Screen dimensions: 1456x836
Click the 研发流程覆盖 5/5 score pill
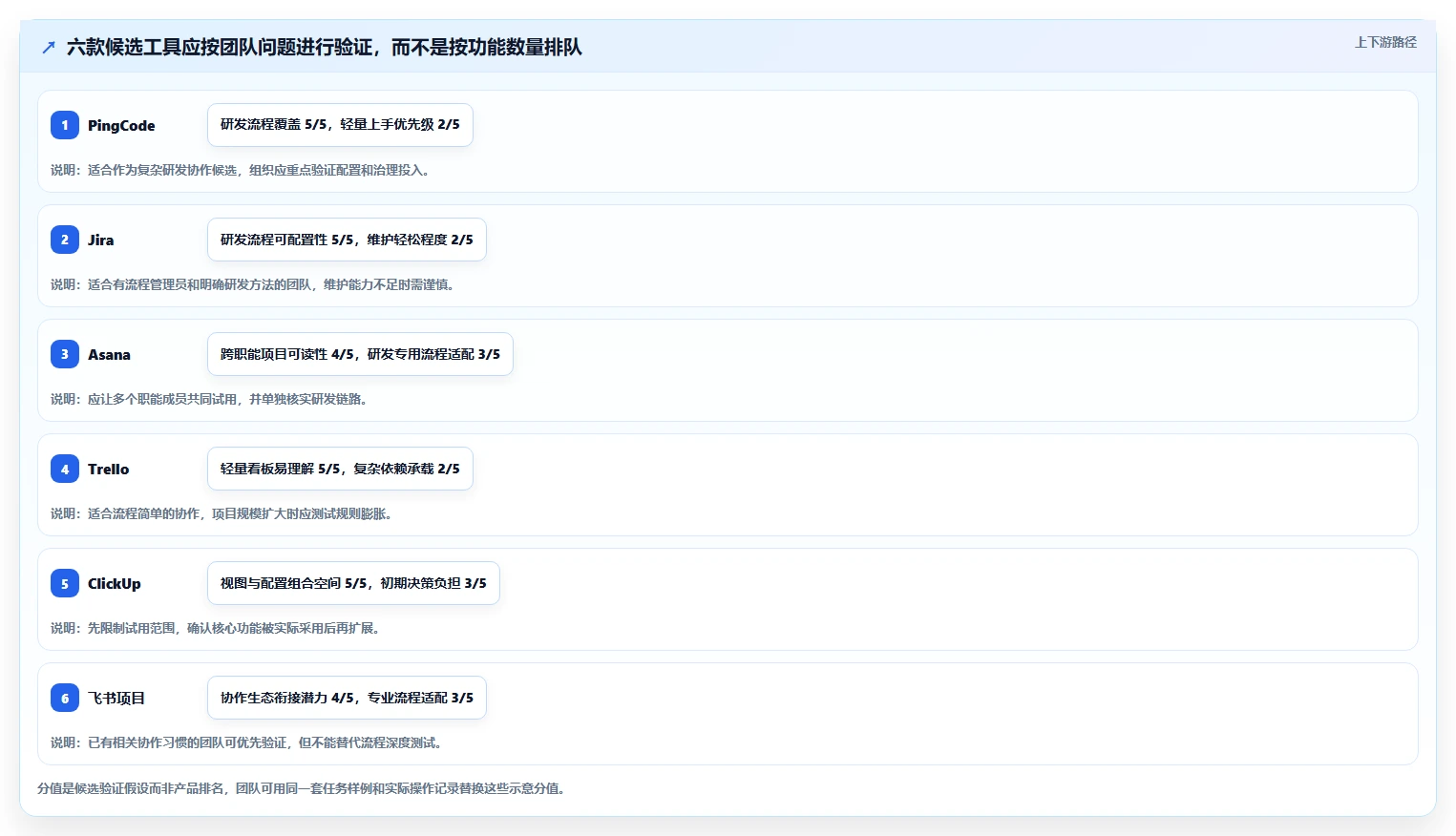pos(340,125)
